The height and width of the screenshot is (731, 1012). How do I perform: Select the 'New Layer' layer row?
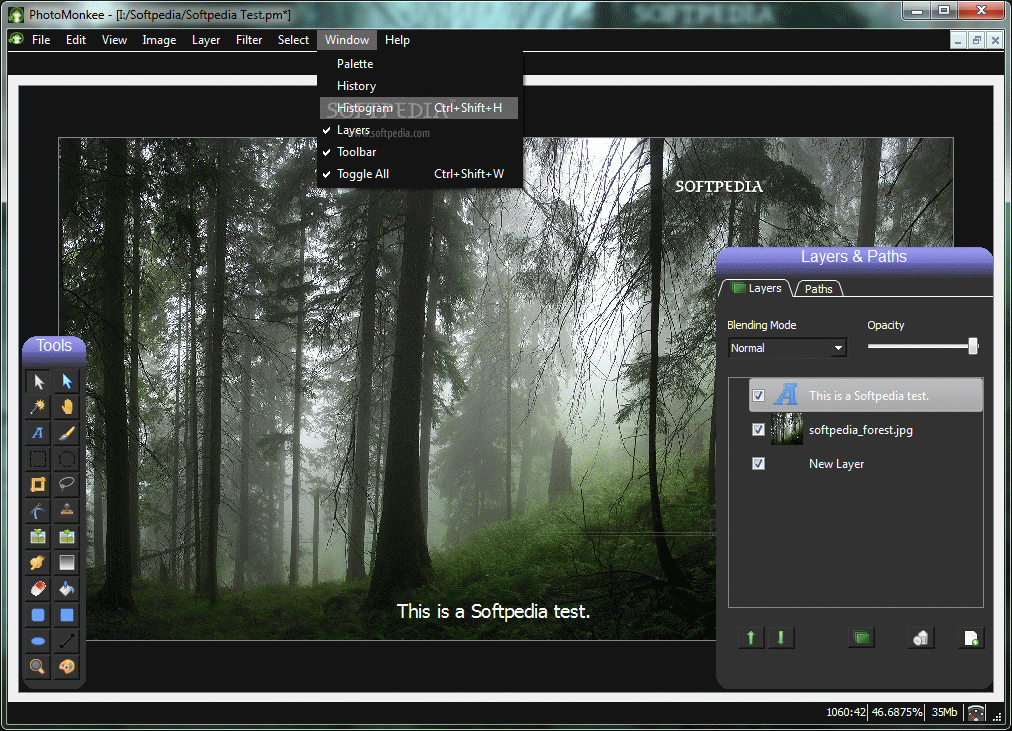[x=866, y=463]
